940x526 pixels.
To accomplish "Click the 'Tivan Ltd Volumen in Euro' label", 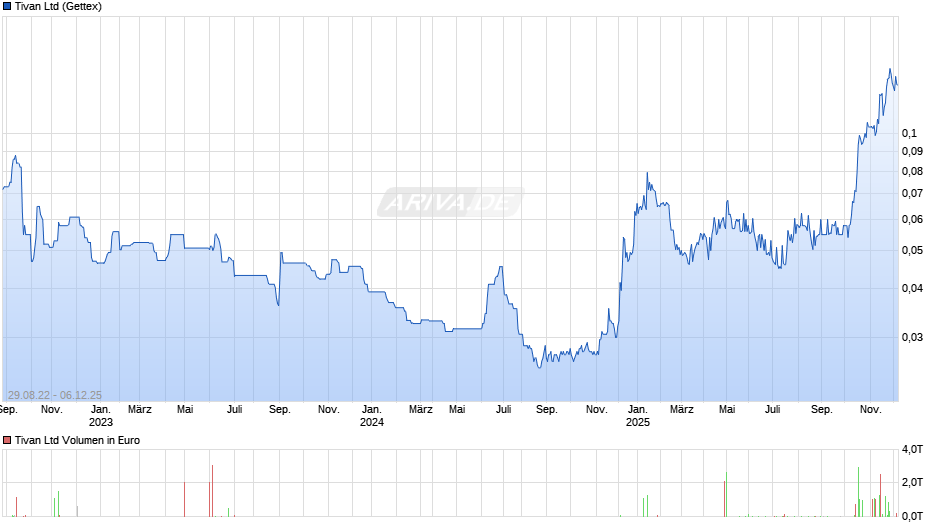I will (x=77, y=440).
